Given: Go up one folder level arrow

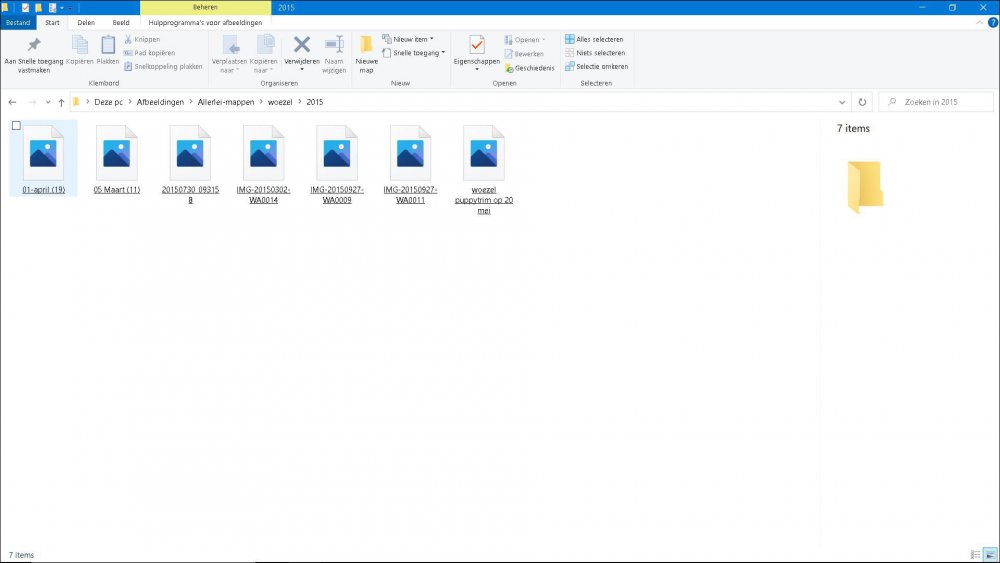Looking at the screenshot, I should pyautogui.click(x=61, y=102).
